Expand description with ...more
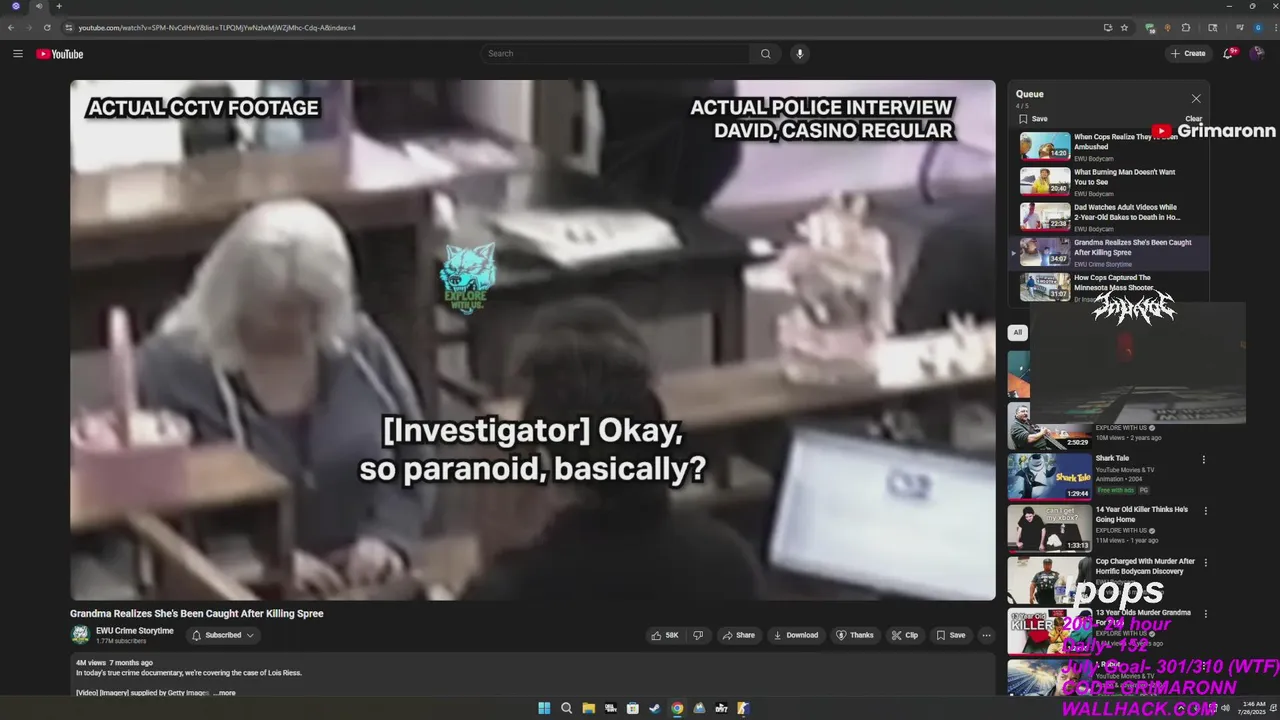Image resolution: width=1280 pixels, height=720 pixels. (x=225, y=692)
